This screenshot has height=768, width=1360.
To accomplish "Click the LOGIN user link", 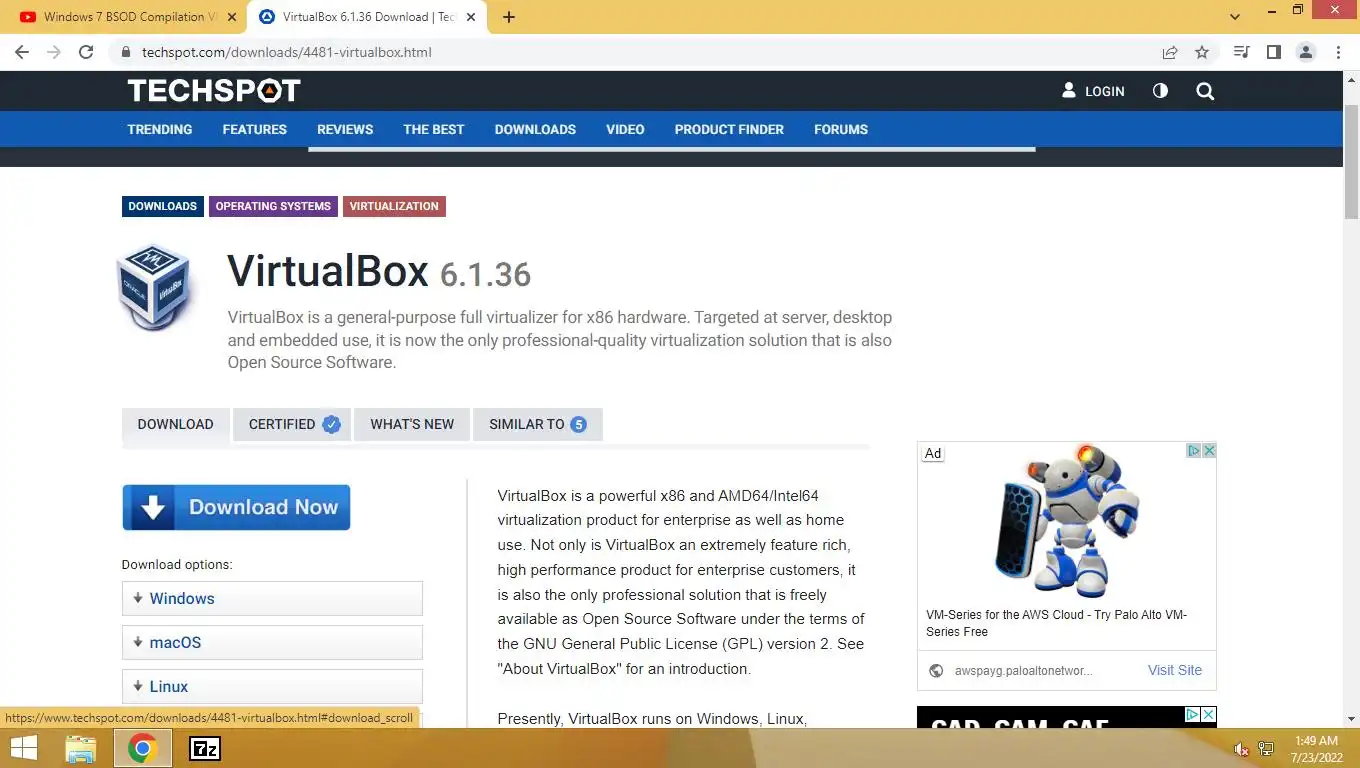I will 1093,91.
